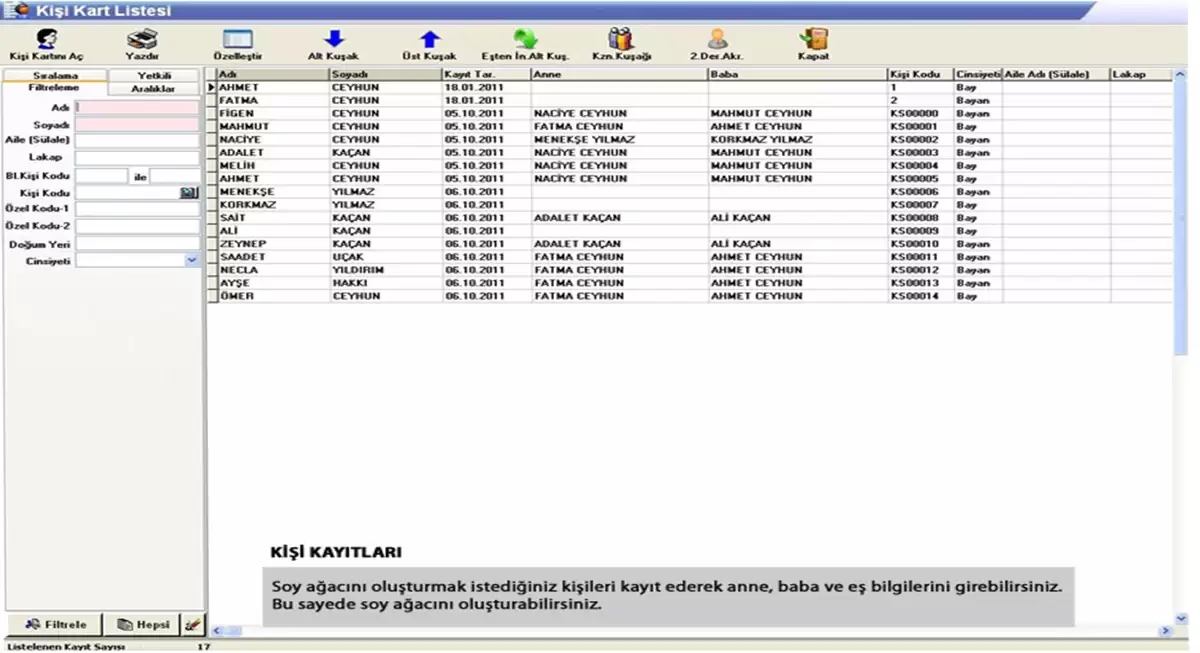Image resolution: width=1200 pixels, height=653 pixels.
Task: Click the Üst Kuşak up arrow
Action: click(429, 40)
